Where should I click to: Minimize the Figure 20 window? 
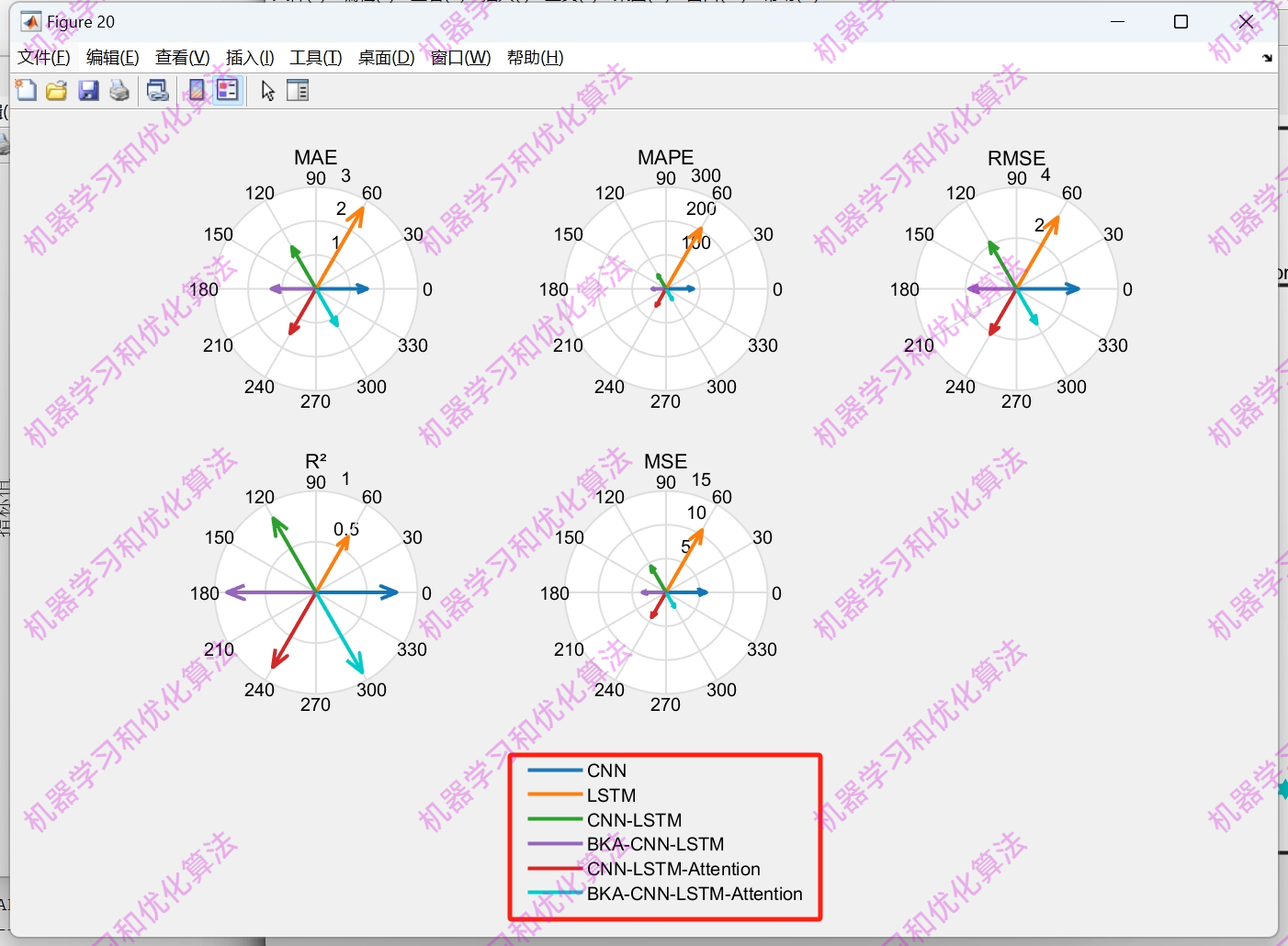click(1117, 21)
